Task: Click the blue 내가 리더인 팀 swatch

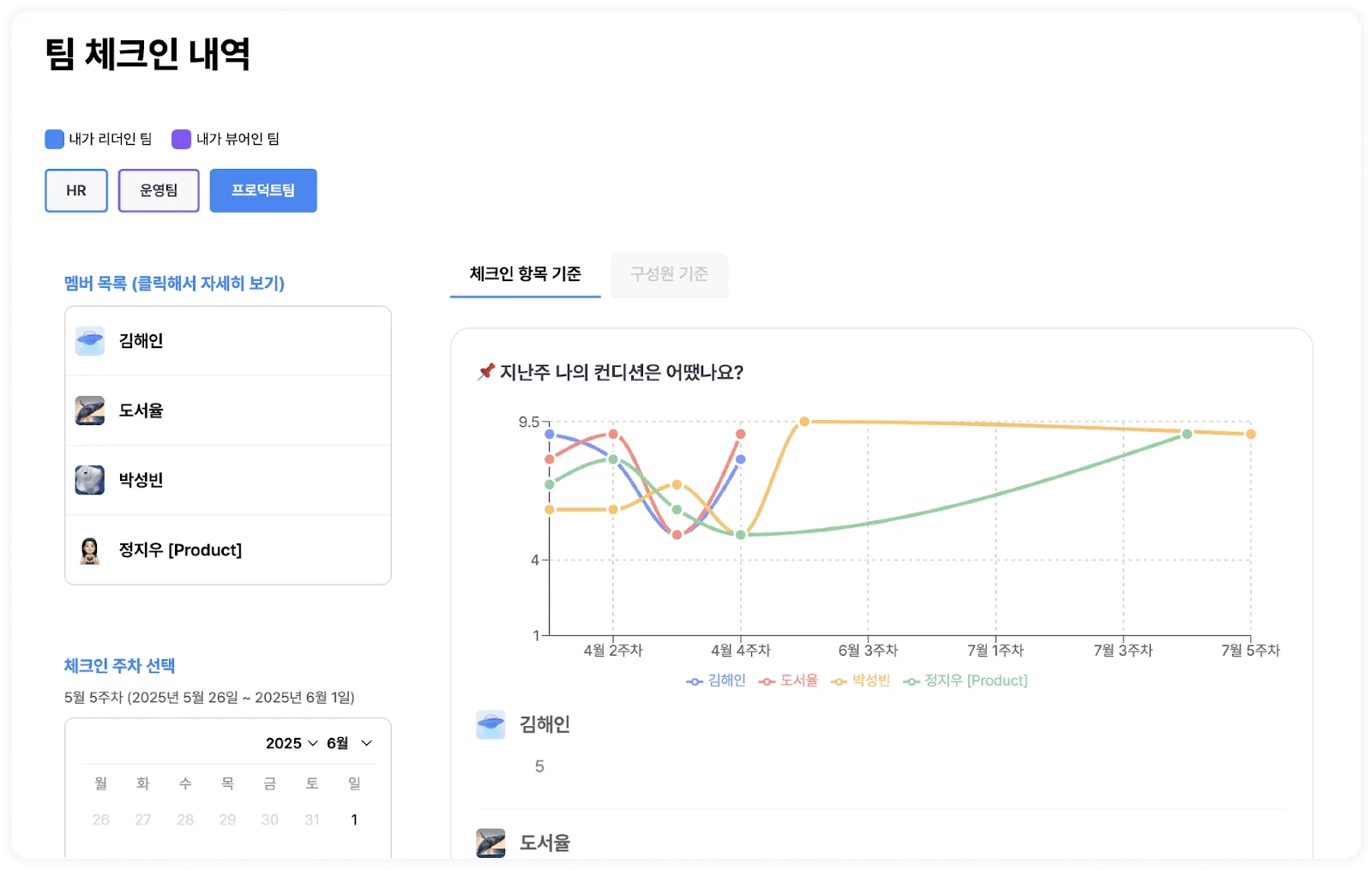Action: [x=54, y=139]
